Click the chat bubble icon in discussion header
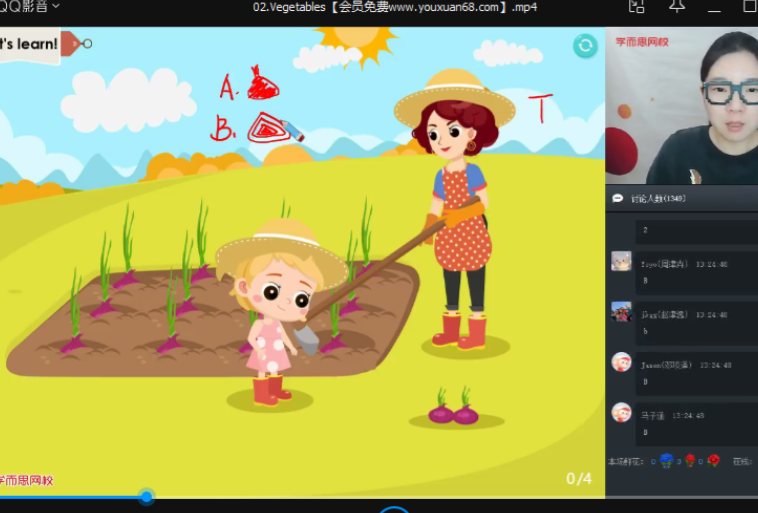This screenshot has height=513, width=758. 618,198
